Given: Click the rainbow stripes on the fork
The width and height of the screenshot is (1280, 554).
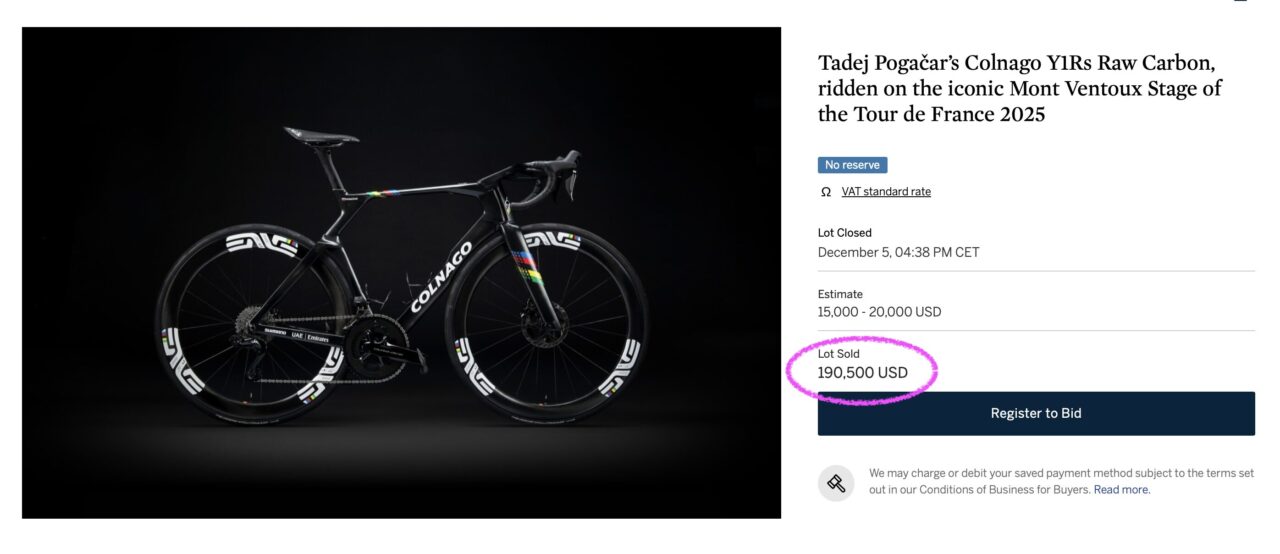Looking at the screenshot, I should (522, 266).
